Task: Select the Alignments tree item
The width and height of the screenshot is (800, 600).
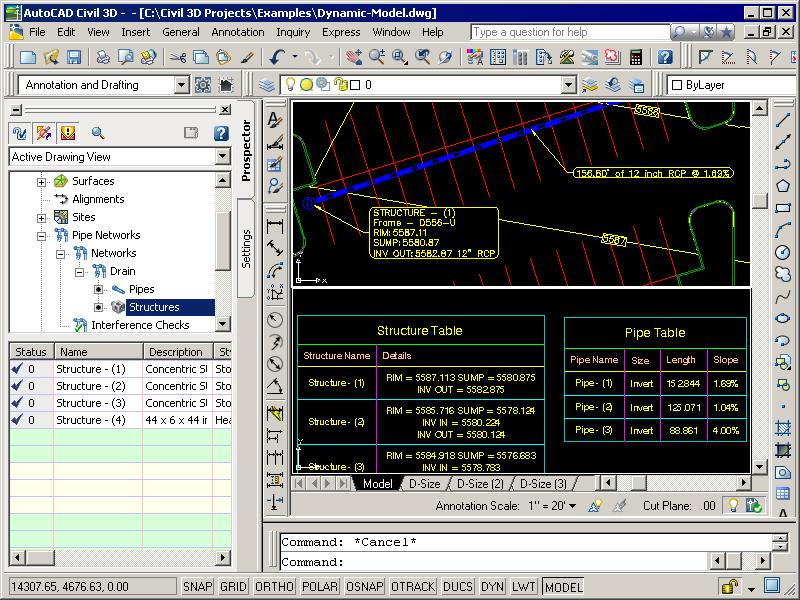Action: click(98, 199)
